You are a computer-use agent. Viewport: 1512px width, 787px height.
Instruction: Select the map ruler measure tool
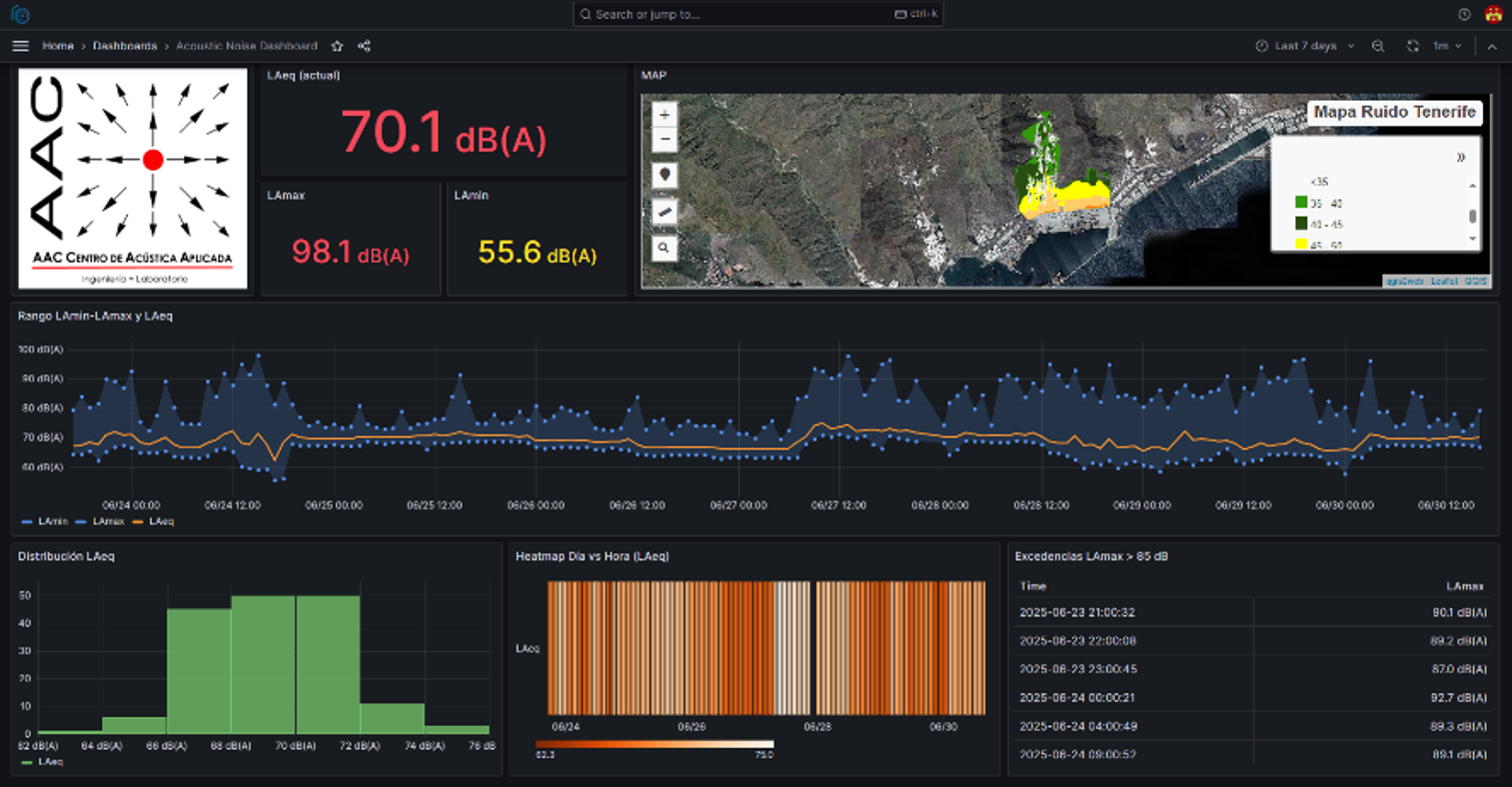coord(665,212)
